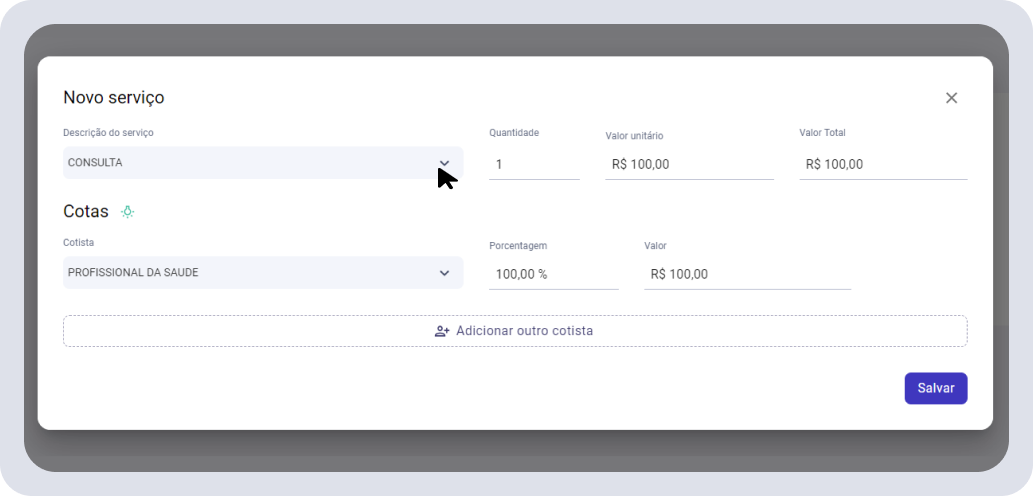Add another cotista via Adicionar outro cotista
The image size is (1033, 496).
click(515, 331)
